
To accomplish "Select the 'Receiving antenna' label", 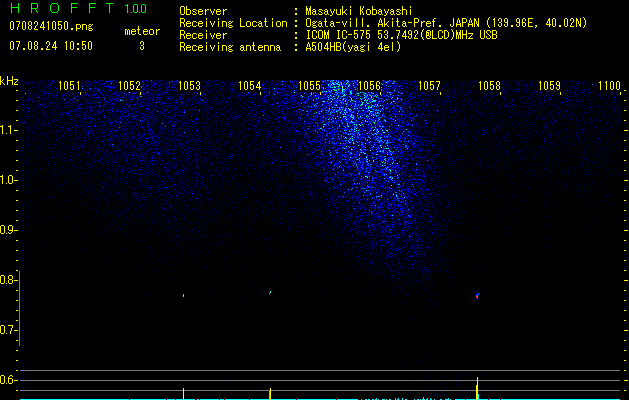I will coord(230,47).
